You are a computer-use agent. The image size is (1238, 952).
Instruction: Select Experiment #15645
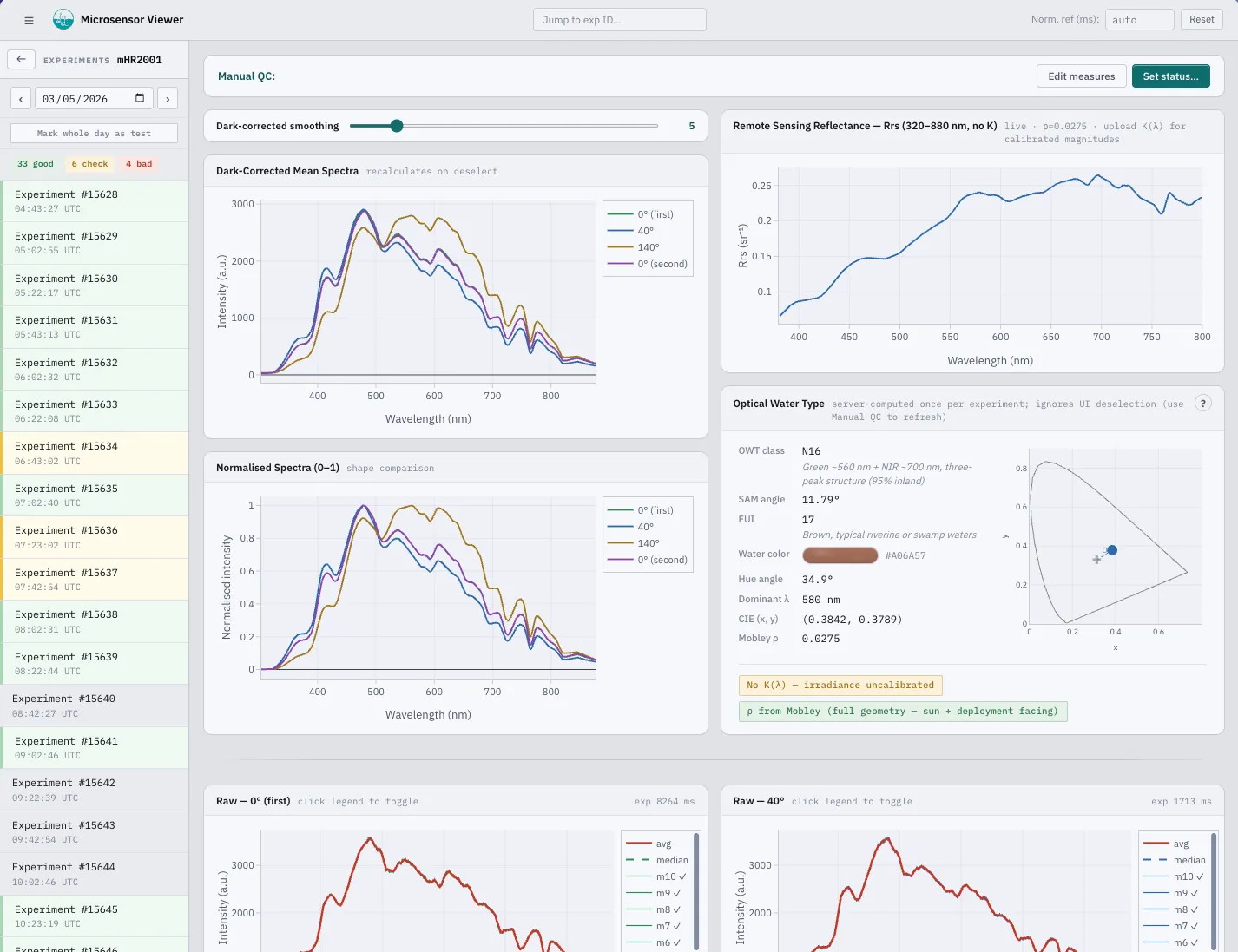coord(95,916)
